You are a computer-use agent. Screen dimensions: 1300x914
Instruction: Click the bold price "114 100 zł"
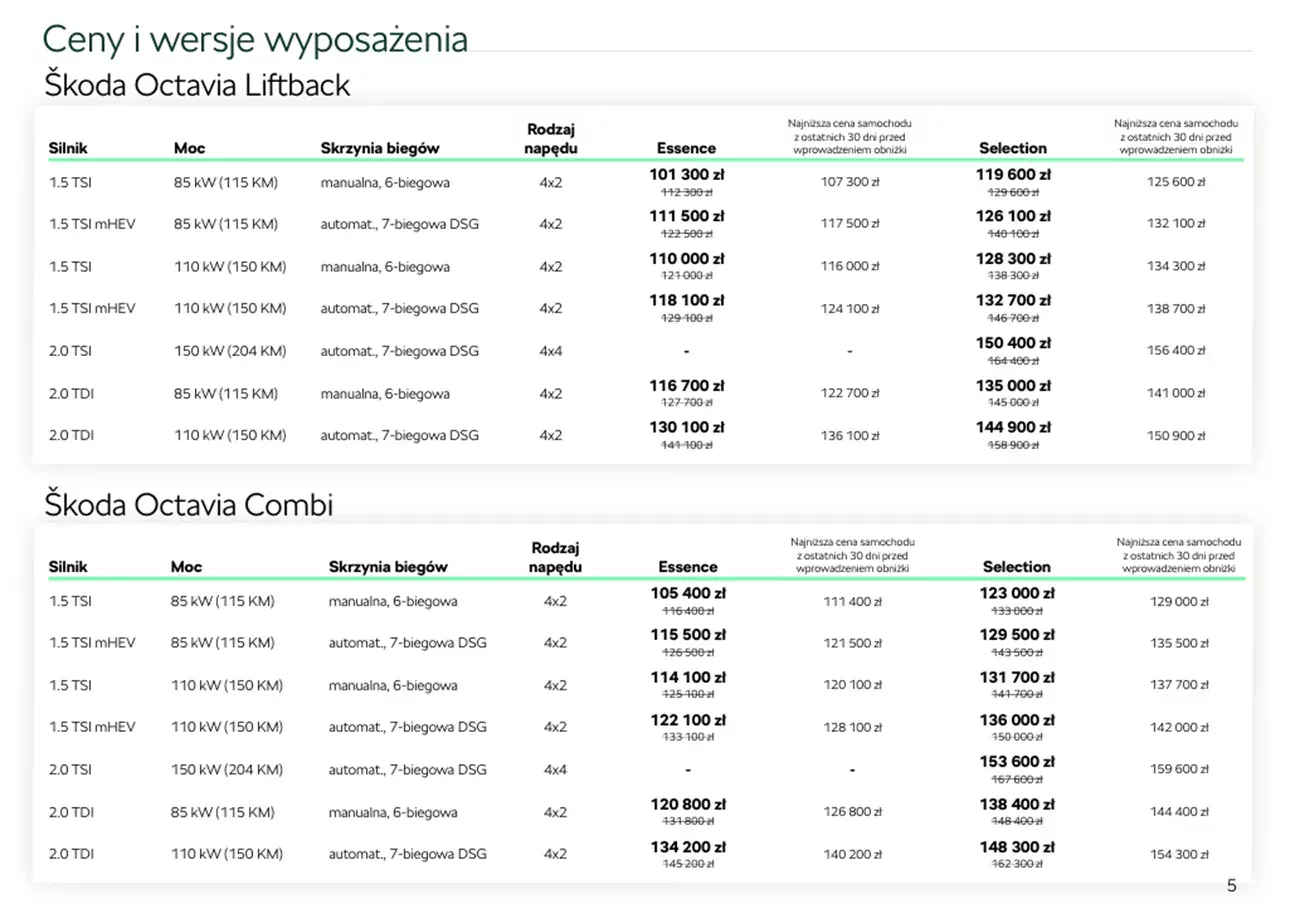tap(688, 677)
